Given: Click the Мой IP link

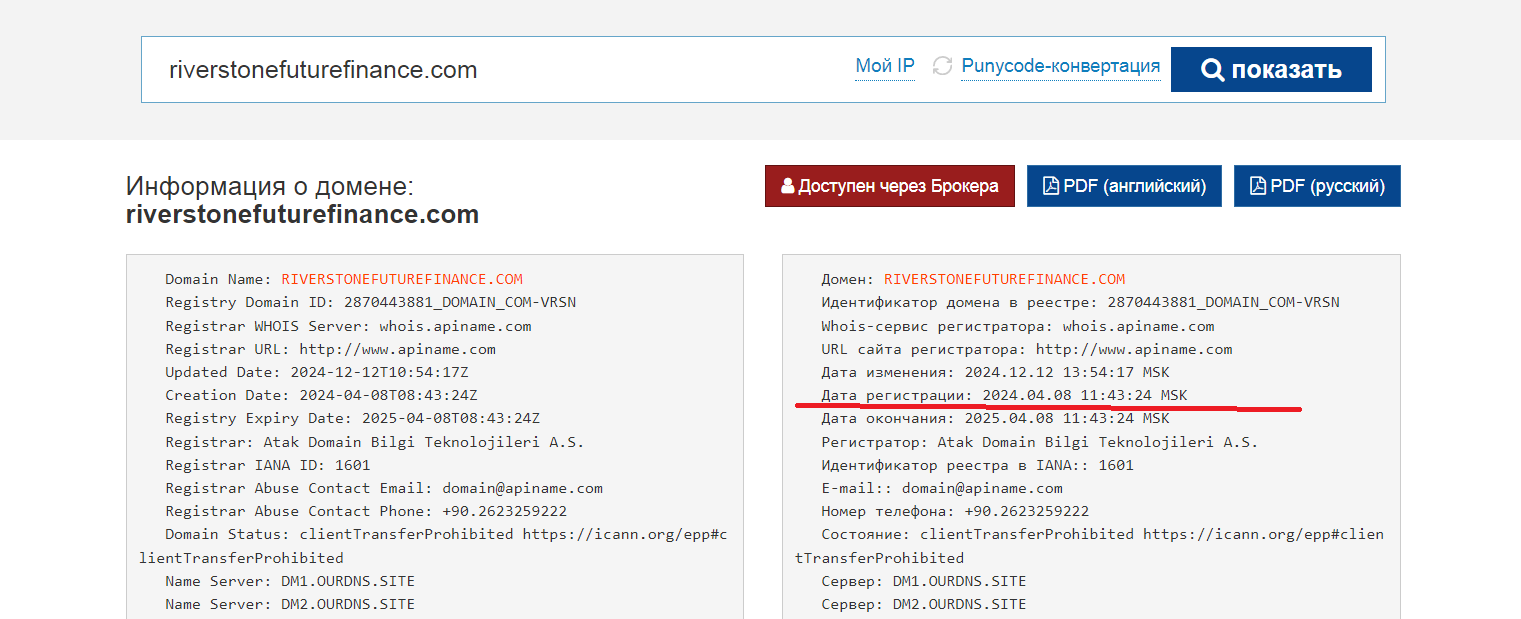Looking at the screenshot, I should click(x=885, y=67).
